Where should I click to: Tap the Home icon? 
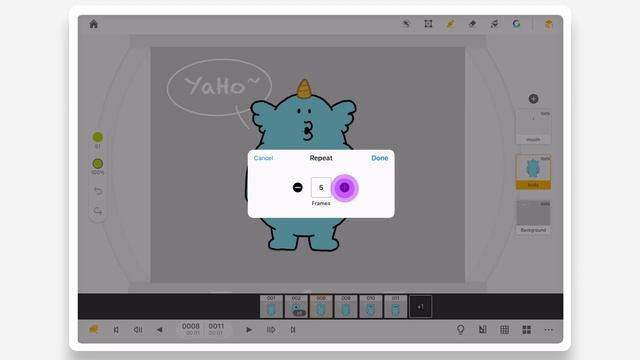tap(93, 24)
